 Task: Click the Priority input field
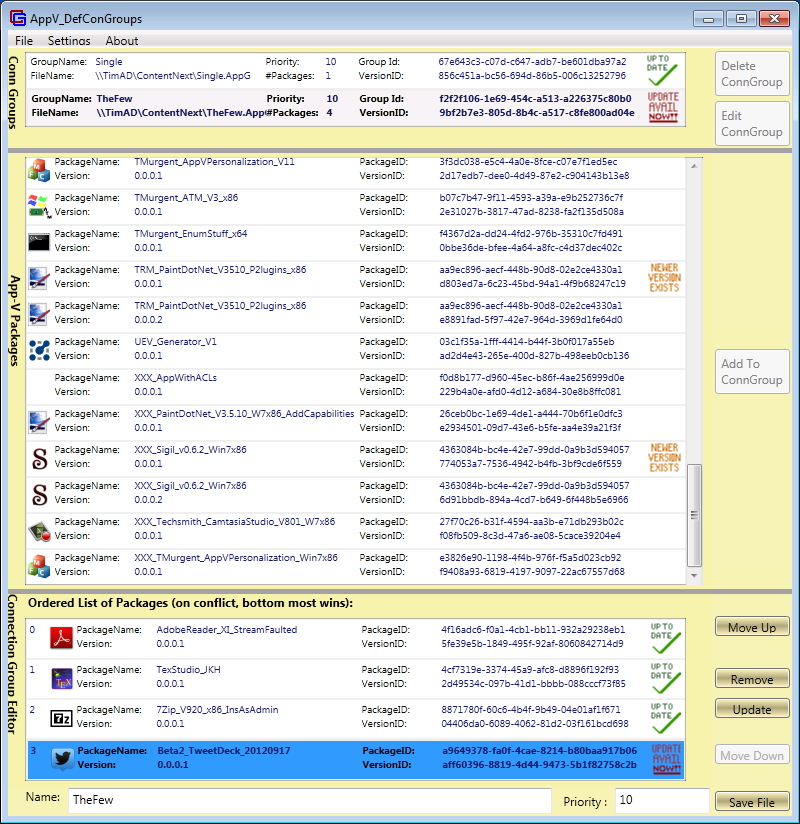coord(662,800)
